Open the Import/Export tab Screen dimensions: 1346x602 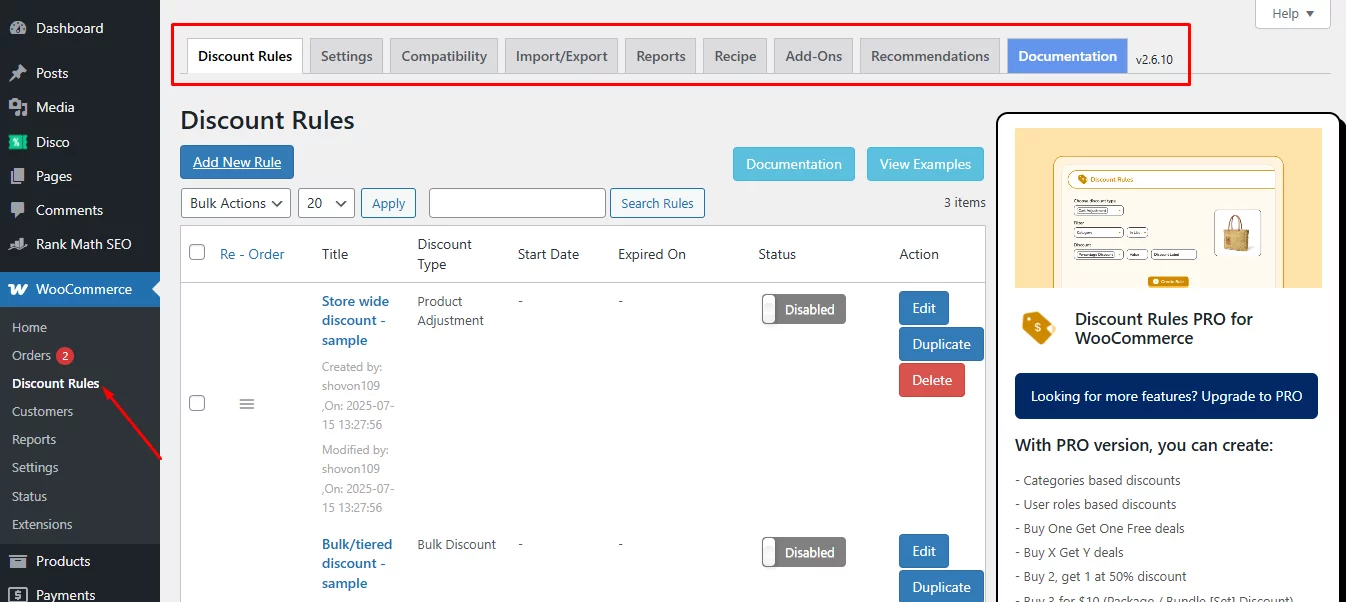(x=561, y=56)
